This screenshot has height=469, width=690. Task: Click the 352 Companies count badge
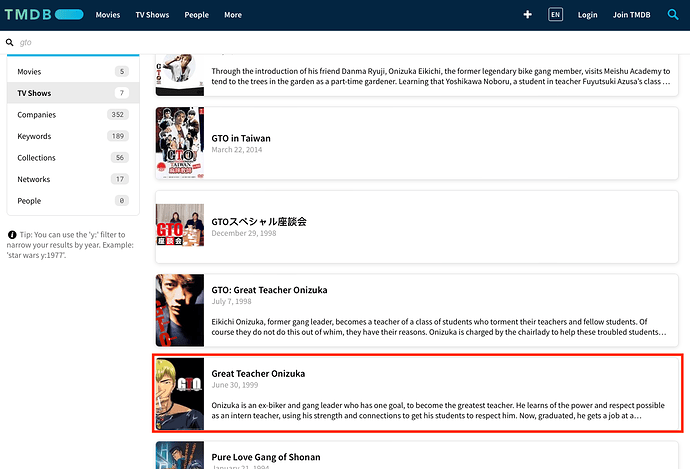coord(117,114)
